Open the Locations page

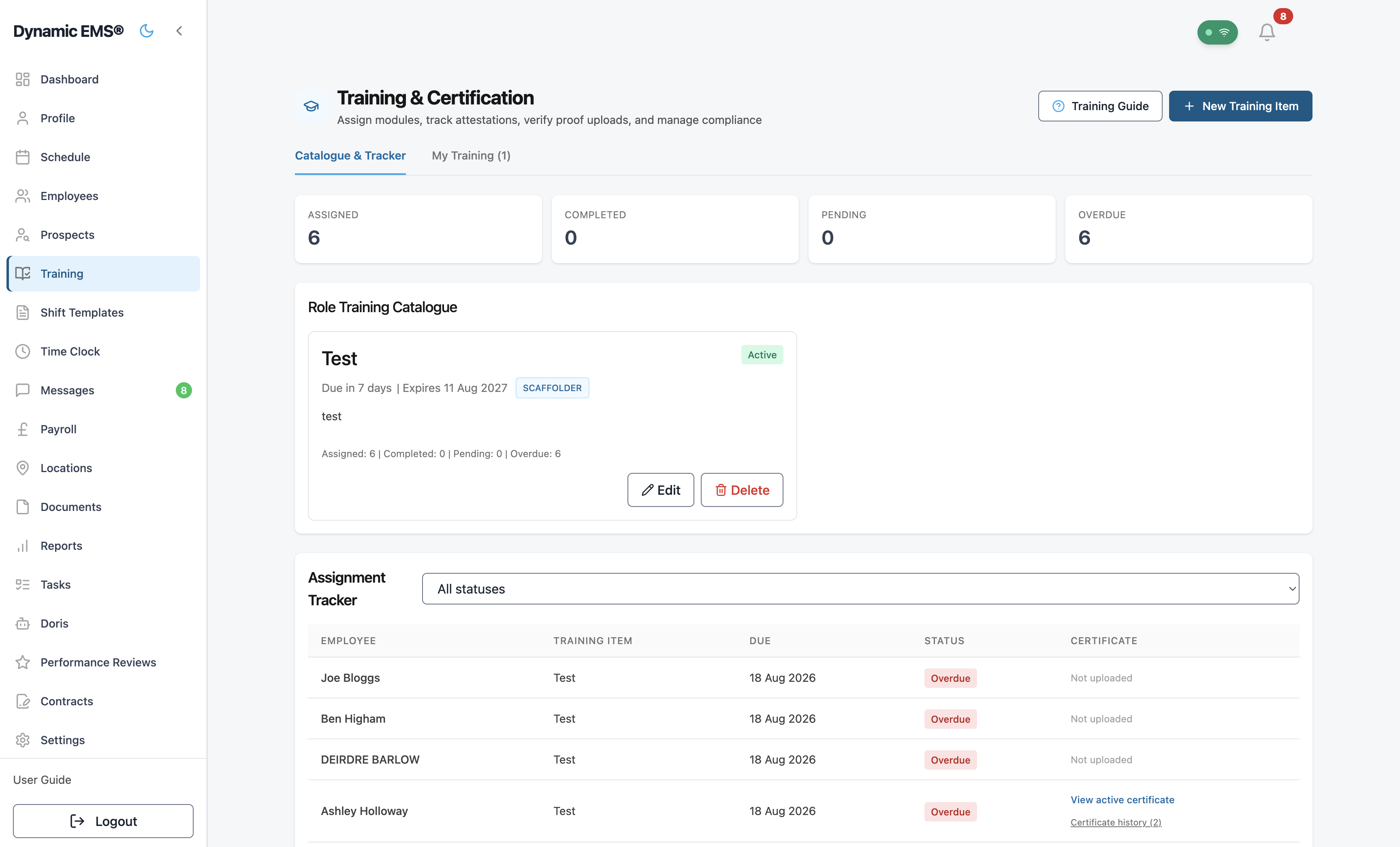[x=103, y=468]
